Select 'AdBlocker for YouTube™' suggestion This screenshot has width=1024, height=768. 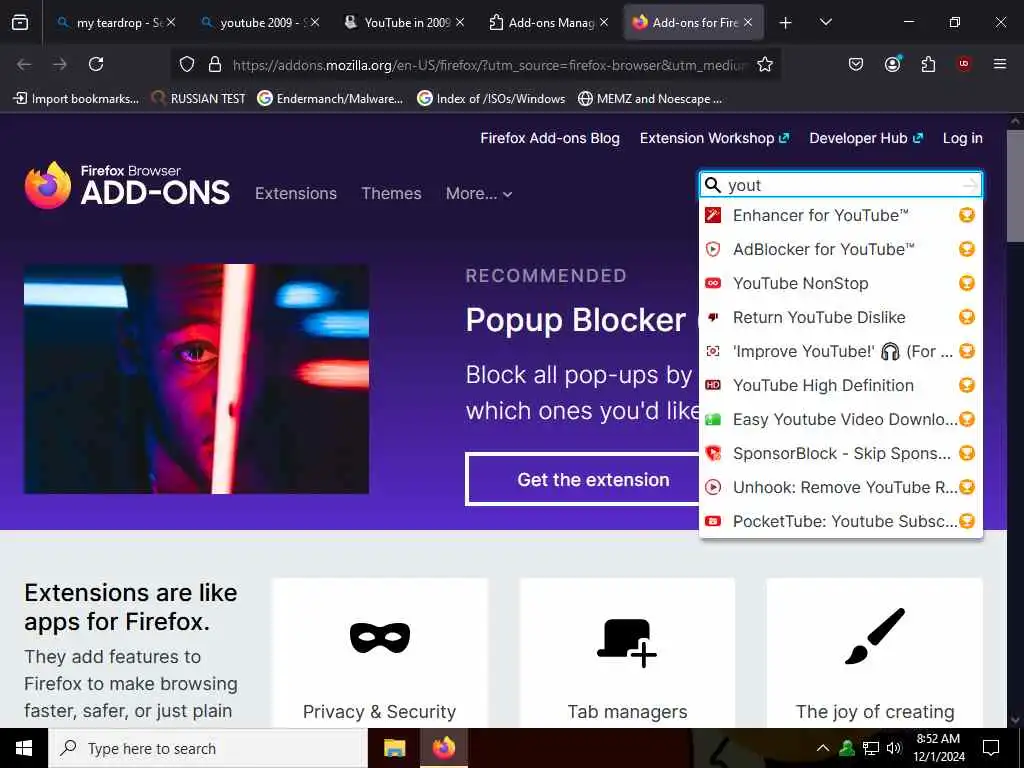click(x=840, y=249)
